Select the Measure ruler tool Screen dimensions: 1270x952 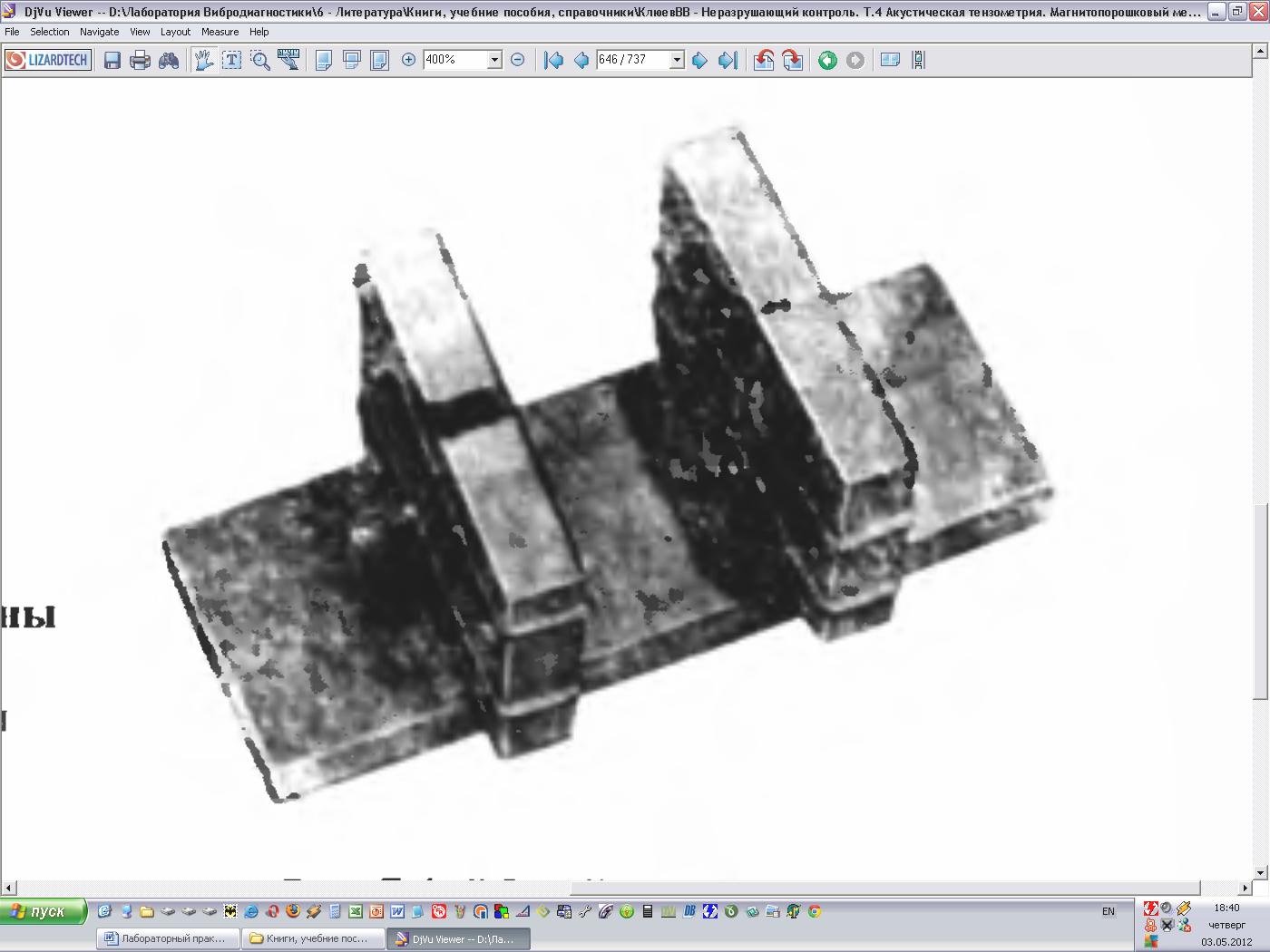point(288,60)
